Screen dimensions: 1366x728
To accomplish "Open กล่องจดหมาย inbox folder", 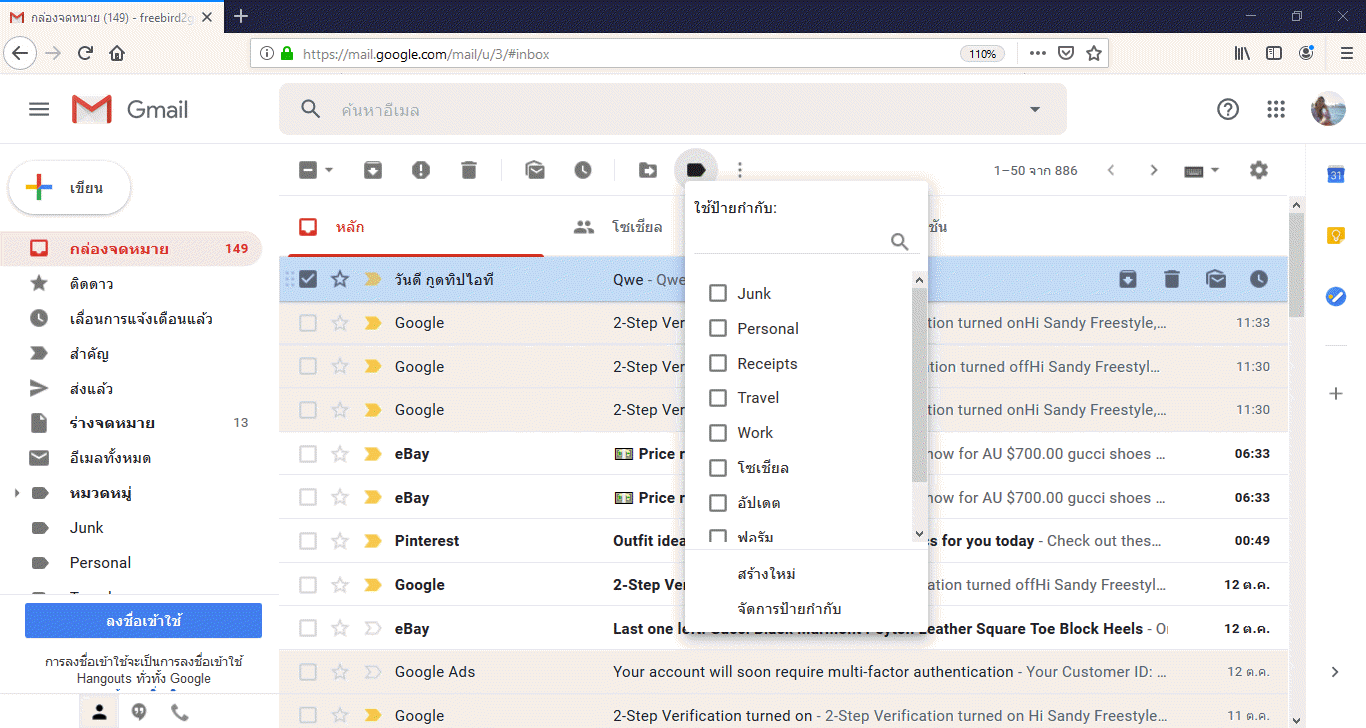I will [x=131, y=249].
